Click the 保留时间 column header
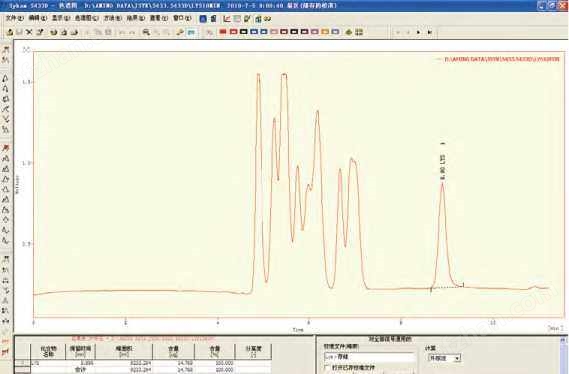 [x=81, y=351]
